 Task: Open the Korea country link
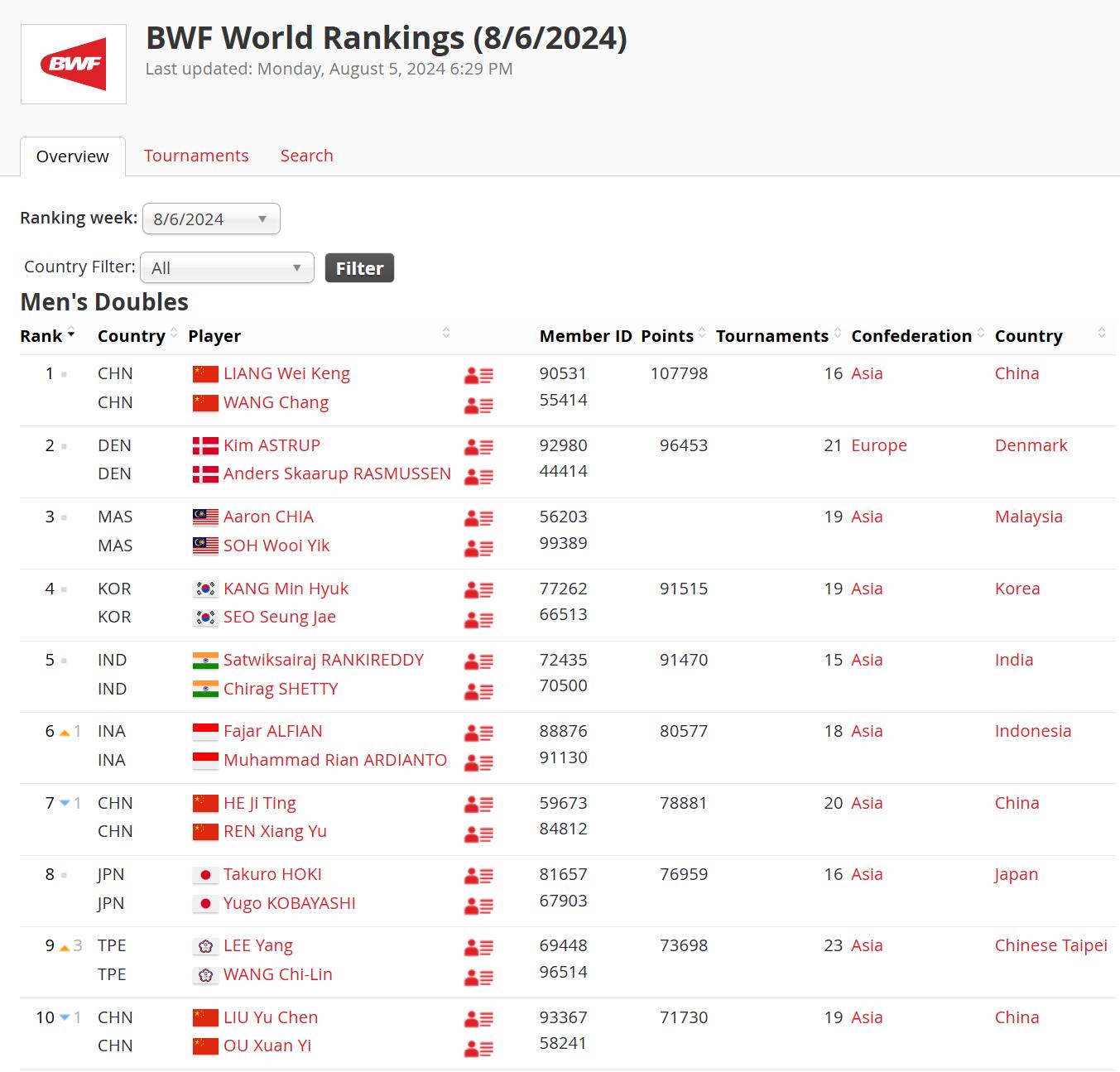[1017, 589]
